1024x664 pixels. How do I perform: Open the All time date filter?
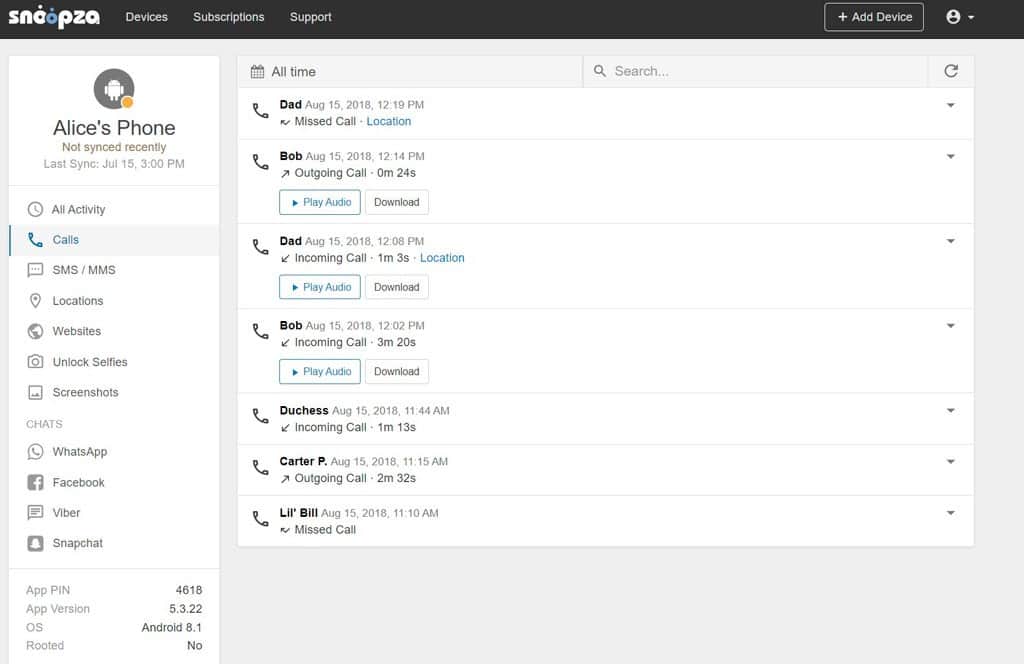click(284, 72)
